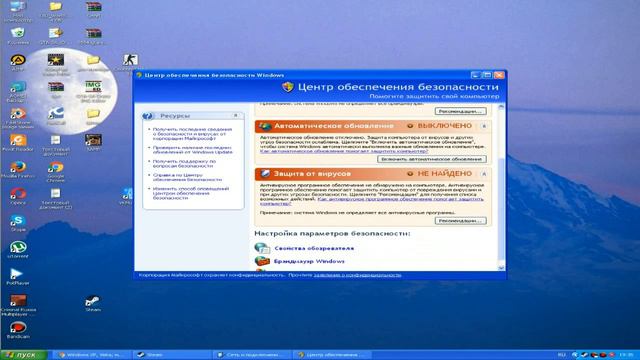Click the RU language indicator in tray

tap(562, 355)
